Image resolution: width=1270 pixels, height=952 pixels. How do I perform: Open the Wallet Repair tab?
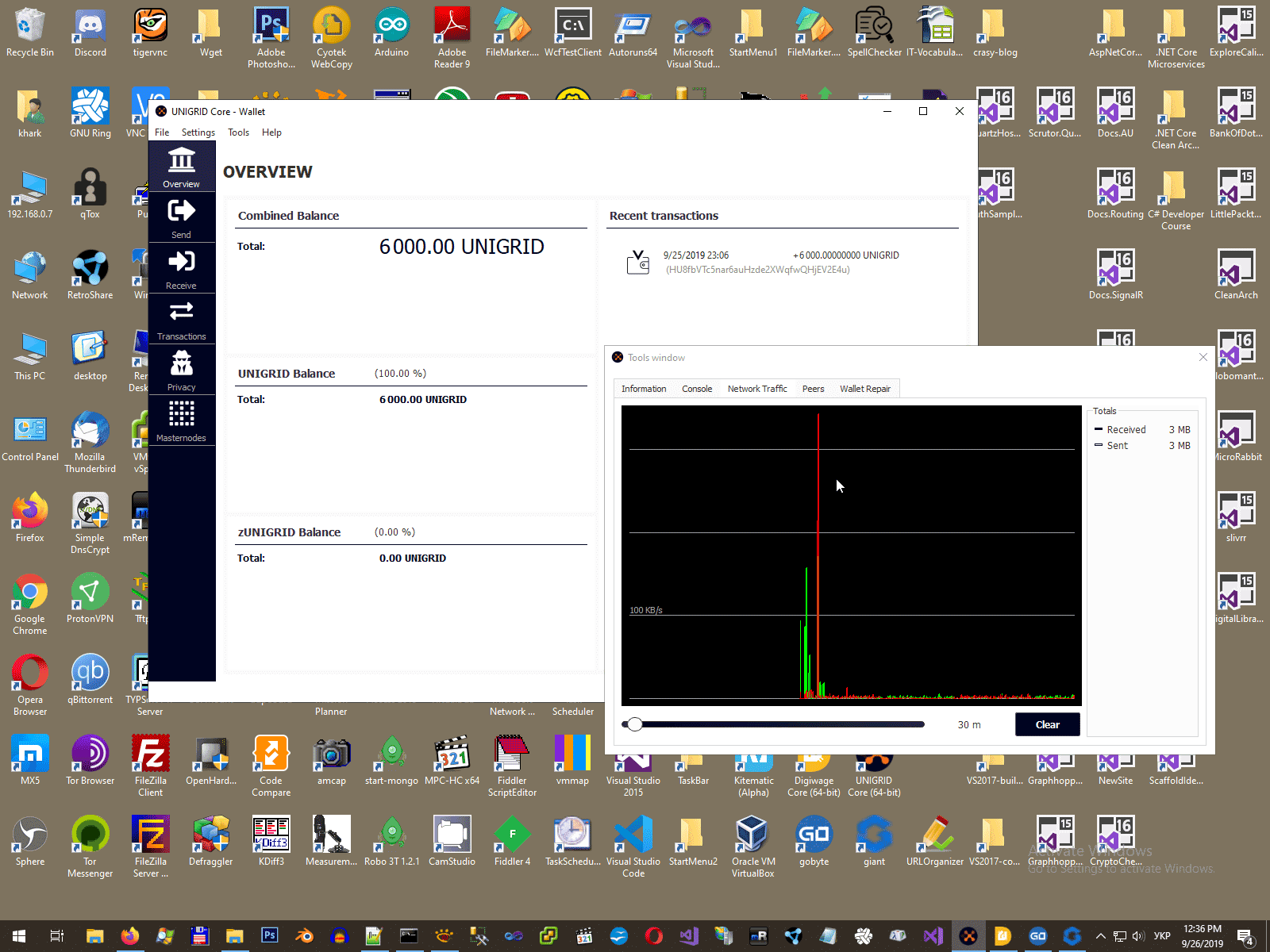pyautogui.click(x=865, y=389)
